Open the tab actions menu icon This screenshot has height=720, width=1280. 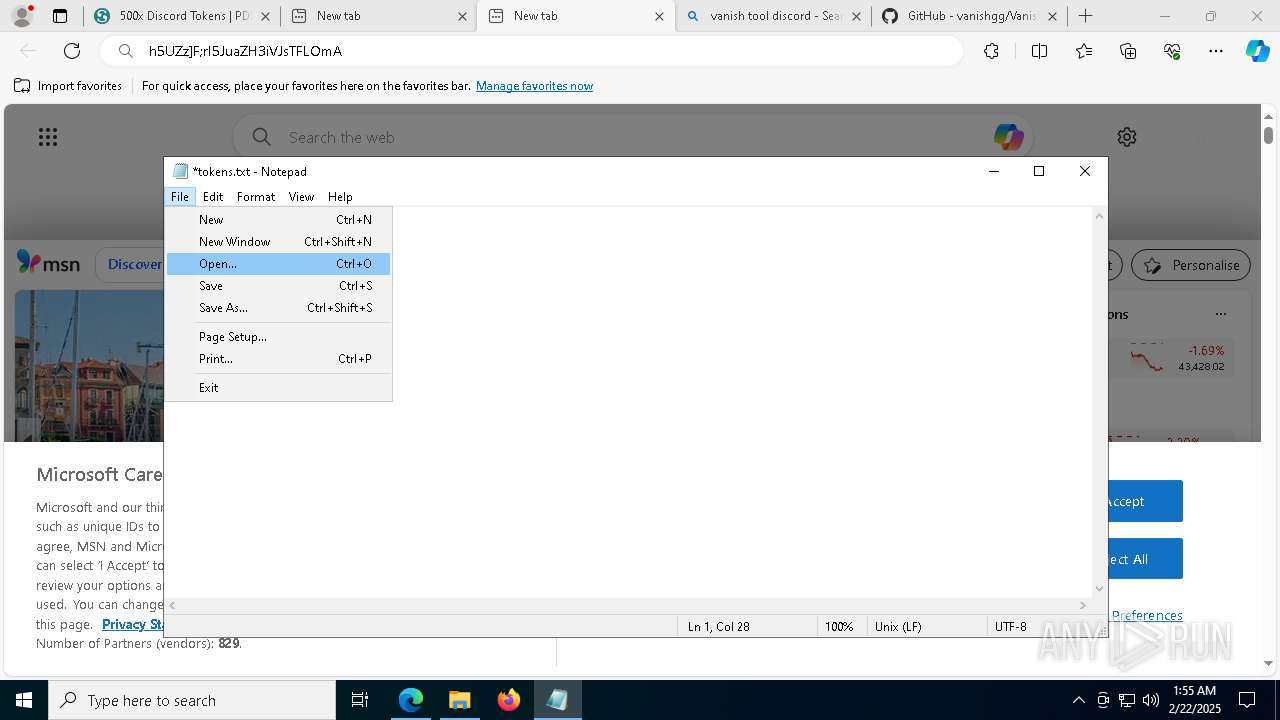[x=60, y=16]
